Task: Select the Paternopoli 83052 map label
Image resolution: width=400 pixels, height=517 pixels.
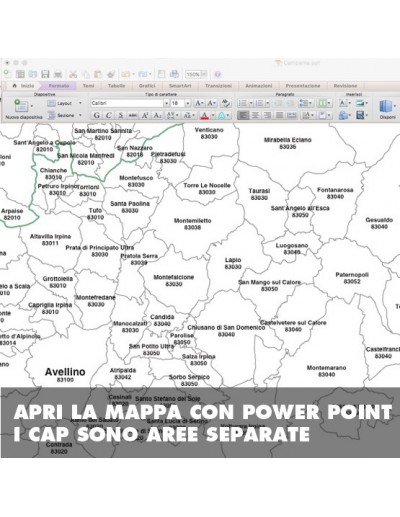Action: click(x=352, y=278)
